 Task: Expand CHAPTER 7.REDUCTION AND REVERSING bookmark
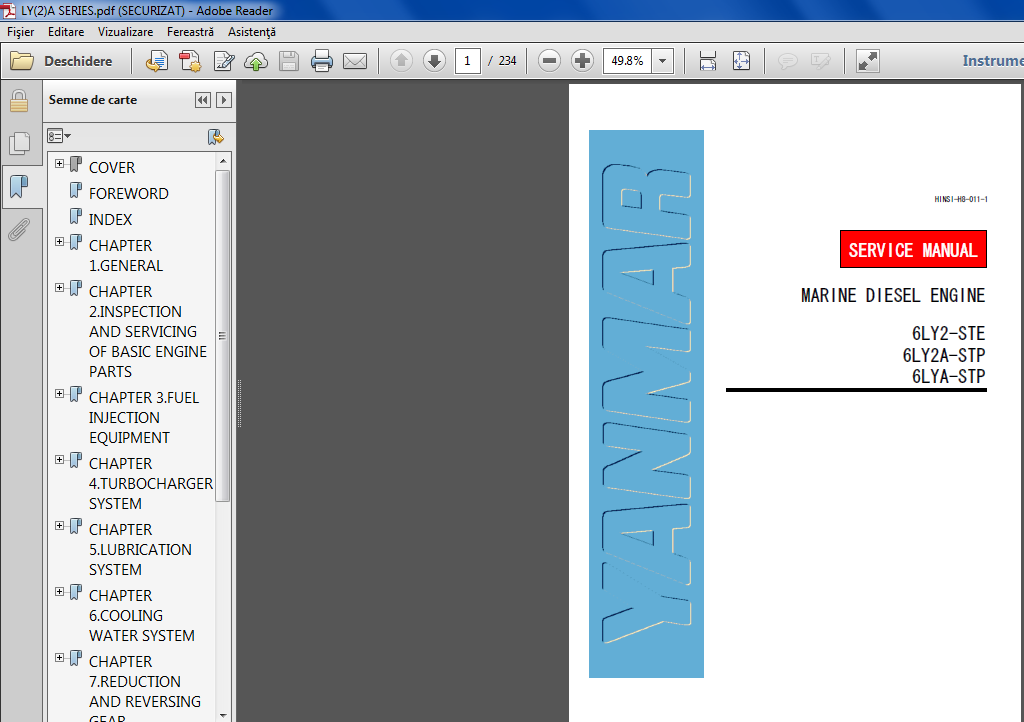59,657
